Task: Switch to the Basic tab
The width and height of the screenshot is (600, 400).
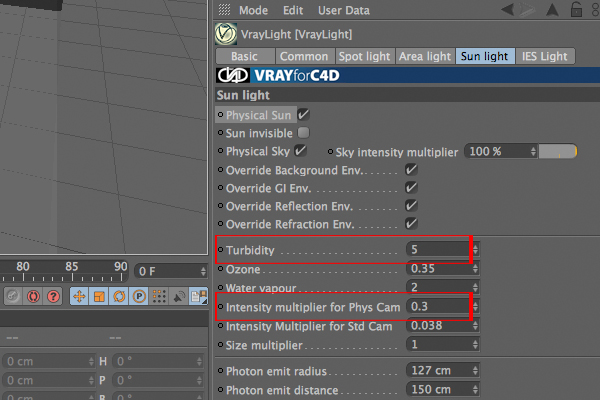Action: [245, 56]
